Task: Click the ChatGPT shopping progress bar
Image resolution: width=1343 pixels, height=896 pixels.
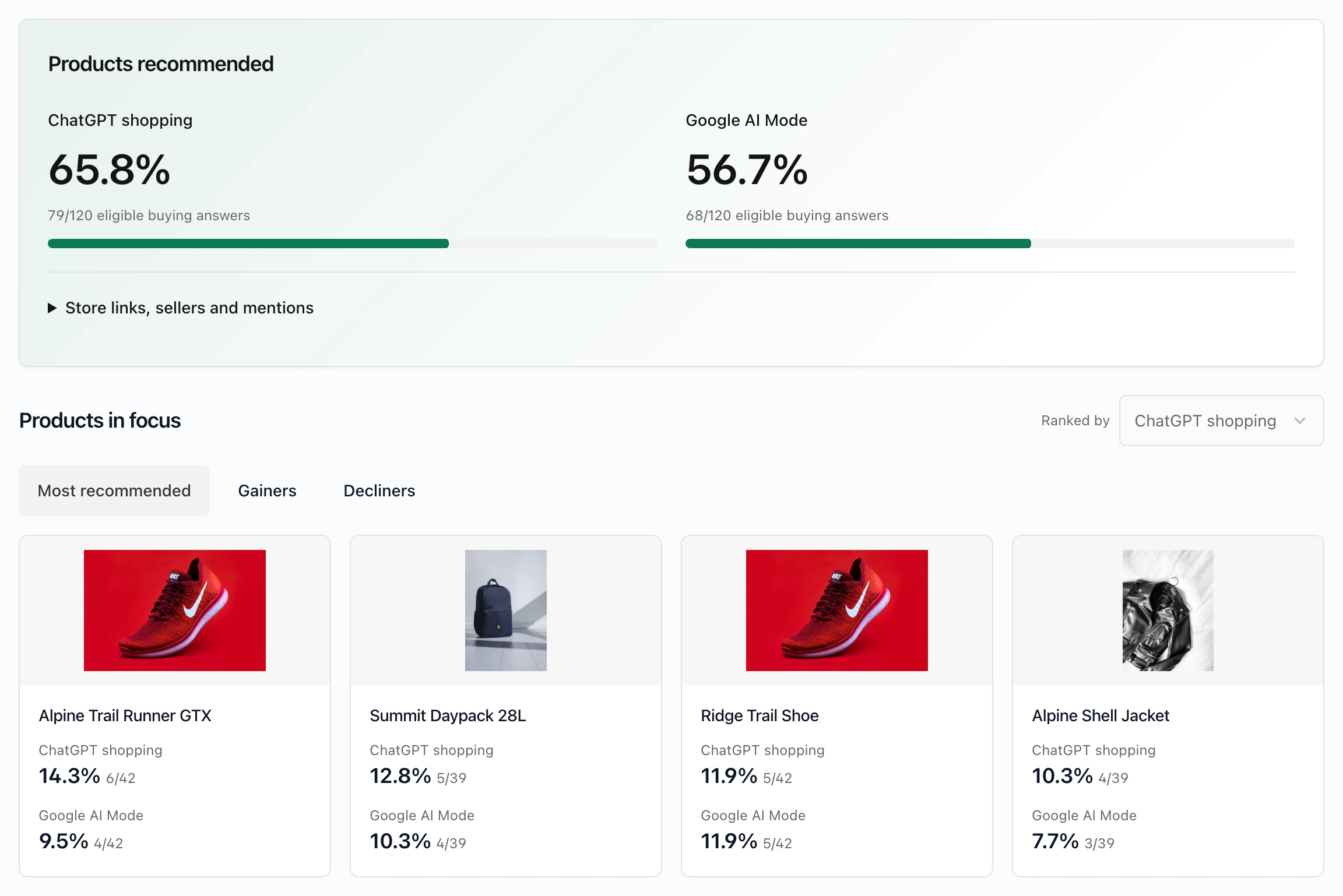Action: (352, 244)
